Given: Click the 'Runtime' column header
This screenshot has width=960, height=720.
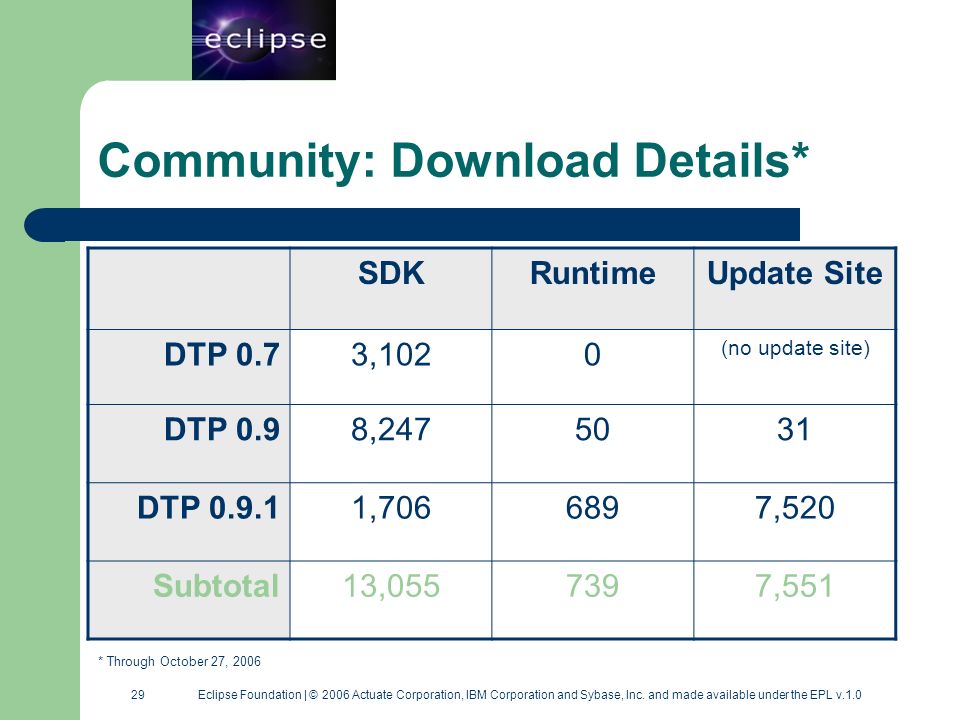Looking at the screenshot, I should (593, 273).
